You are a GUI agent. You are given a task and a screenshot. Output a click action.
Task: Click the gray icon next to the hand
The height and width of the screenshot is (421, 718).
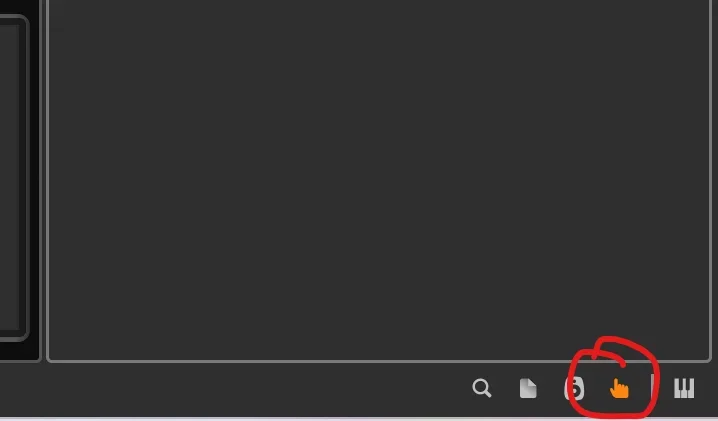tap(575, 388)
